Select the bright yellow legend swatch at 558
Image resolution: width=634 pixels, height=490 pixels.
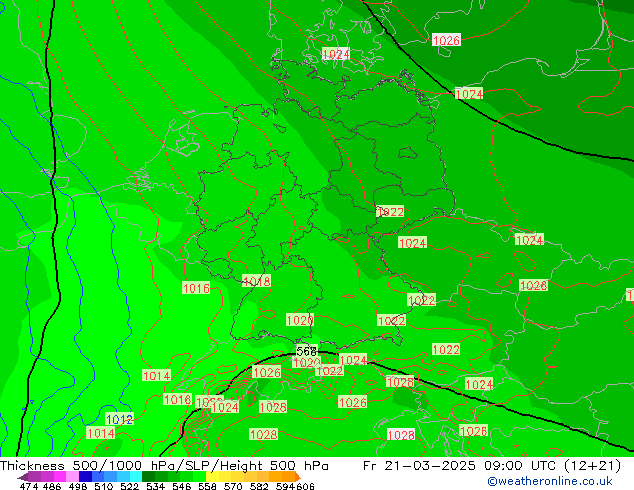click(212, 476)
